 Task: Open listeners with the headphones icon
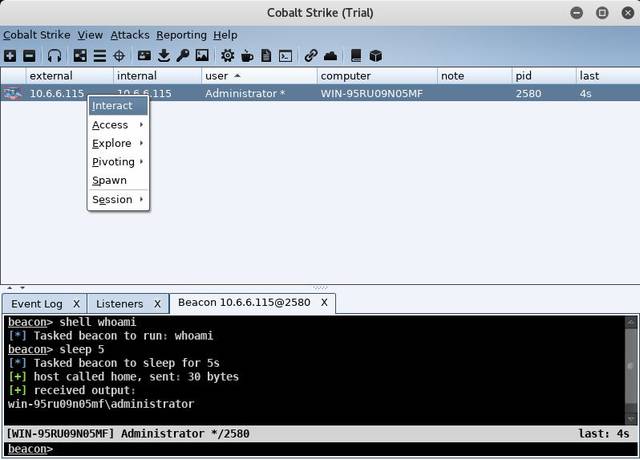tap(54, 56)
